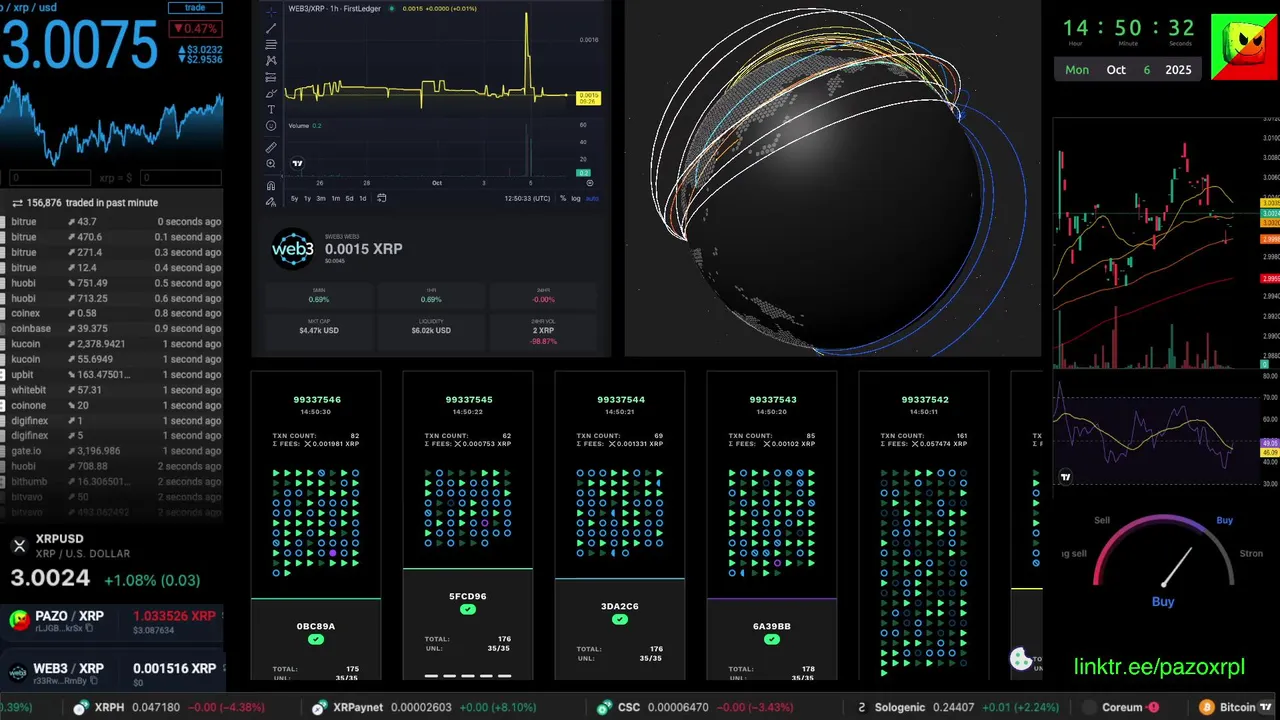Select the 1m time range
The image size is (1280, 720).
[335, 198]
